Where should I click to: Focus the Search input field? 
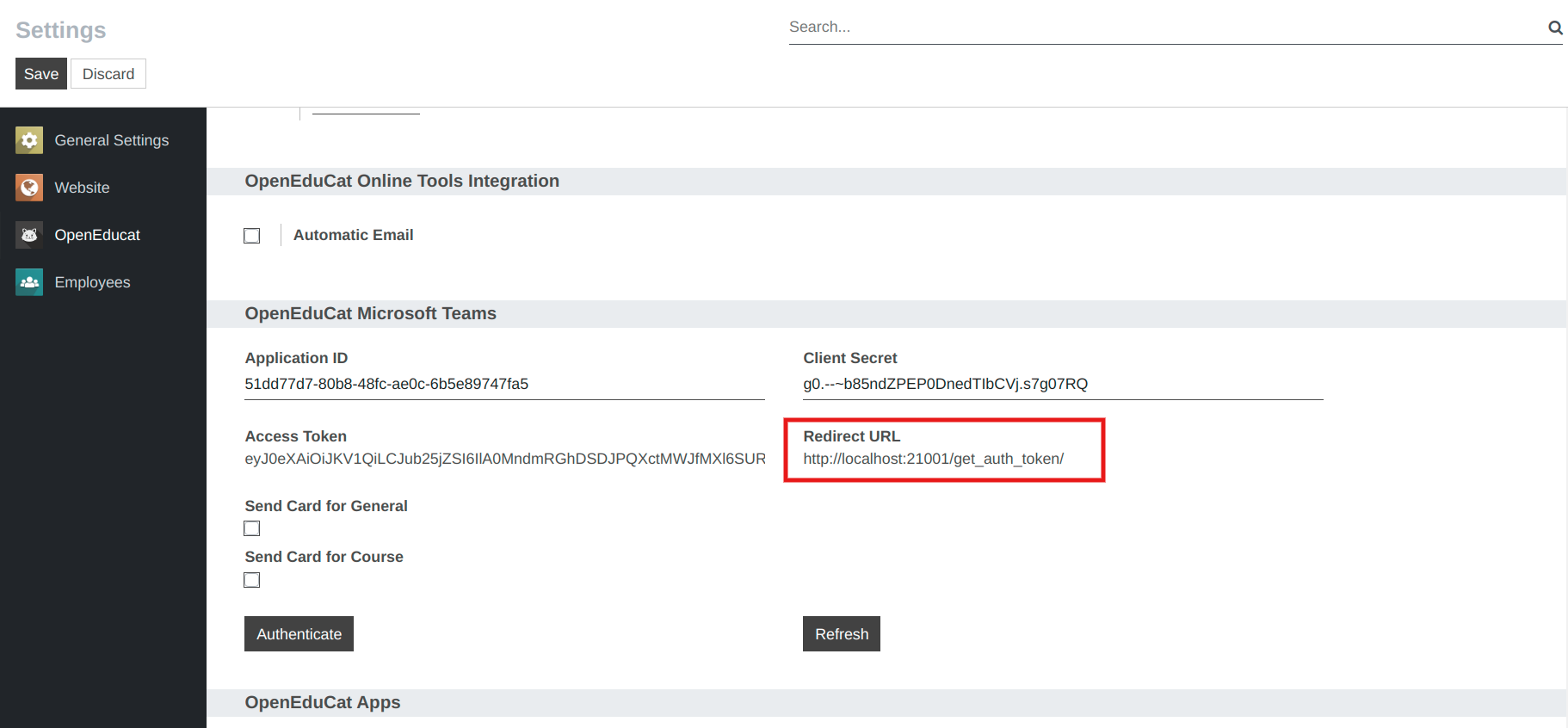coord(1162,28)
